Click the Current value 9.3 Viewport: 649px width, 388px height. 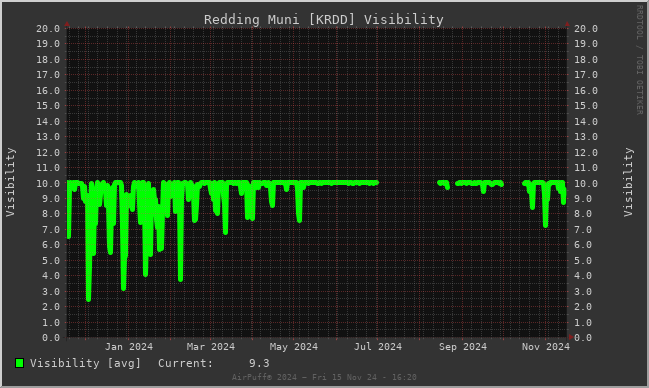coord(259,363)
